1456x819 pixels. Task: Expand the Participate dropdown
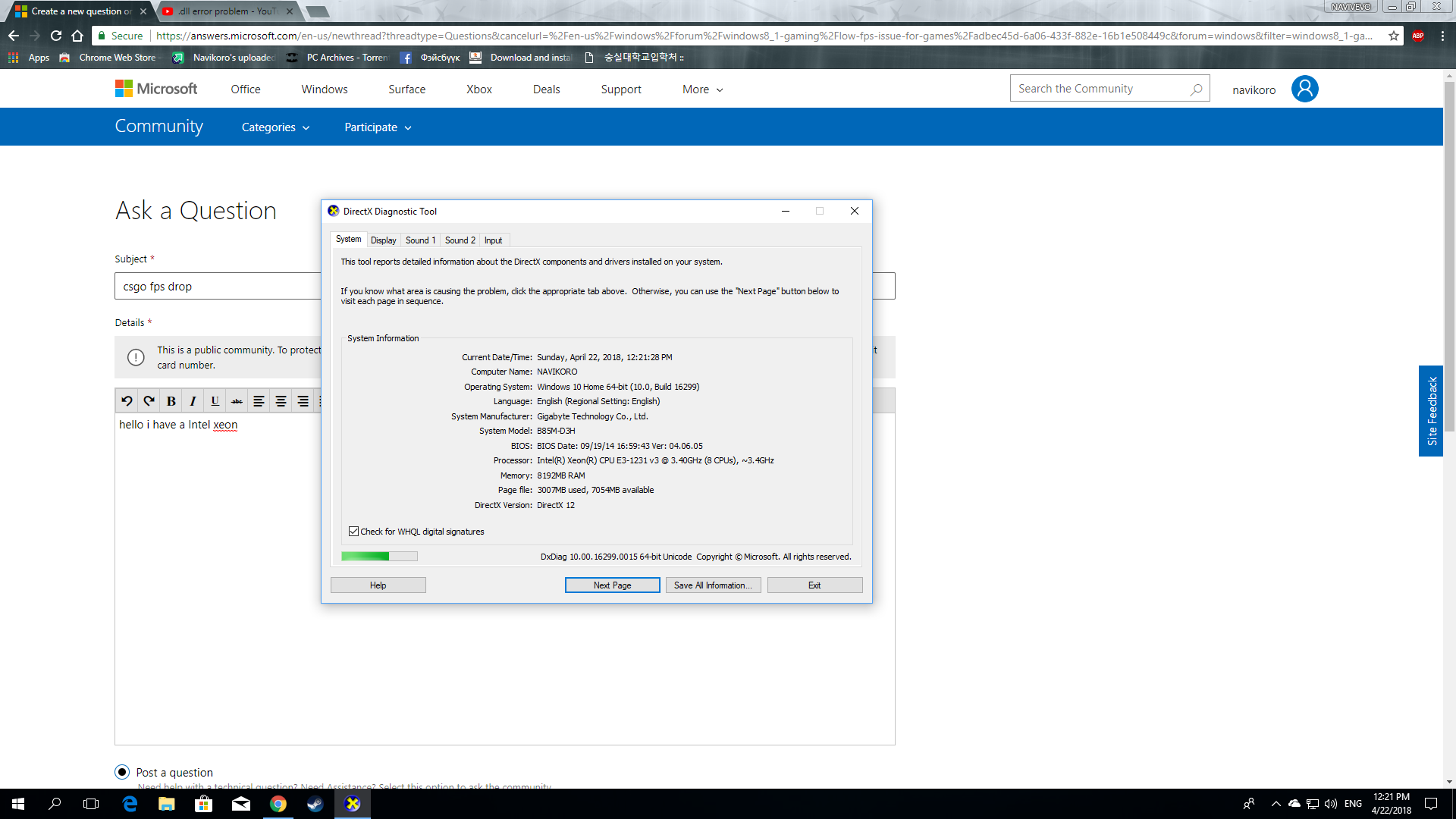tap(378, 127)
